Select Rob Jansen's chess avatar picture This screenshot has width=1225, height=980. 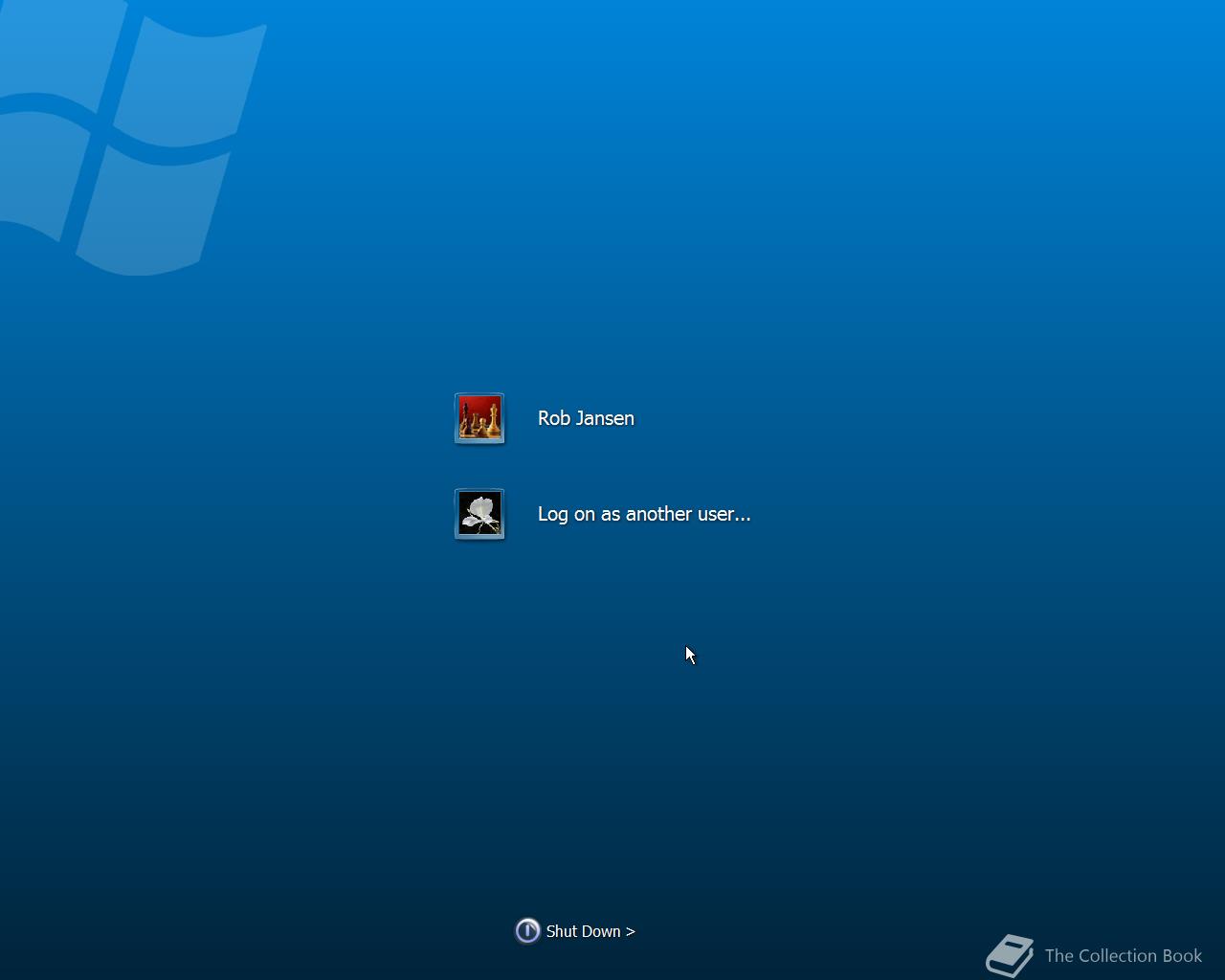[479, 418]
